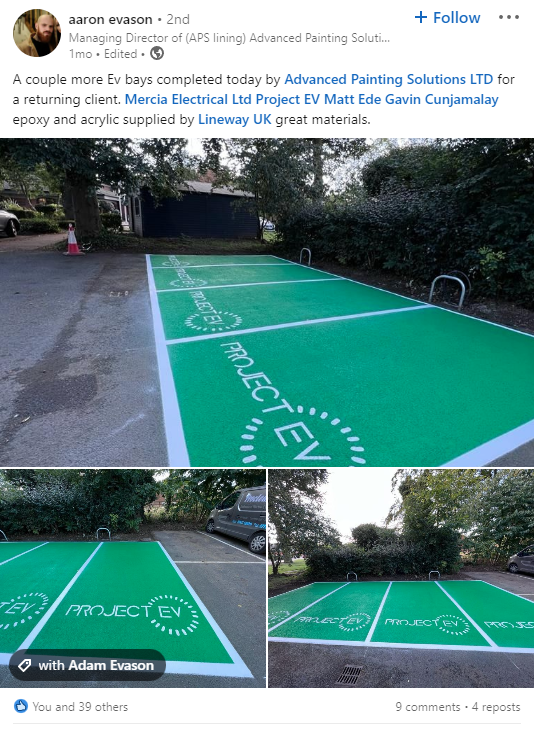View the 4 reposts

point(496,707)
